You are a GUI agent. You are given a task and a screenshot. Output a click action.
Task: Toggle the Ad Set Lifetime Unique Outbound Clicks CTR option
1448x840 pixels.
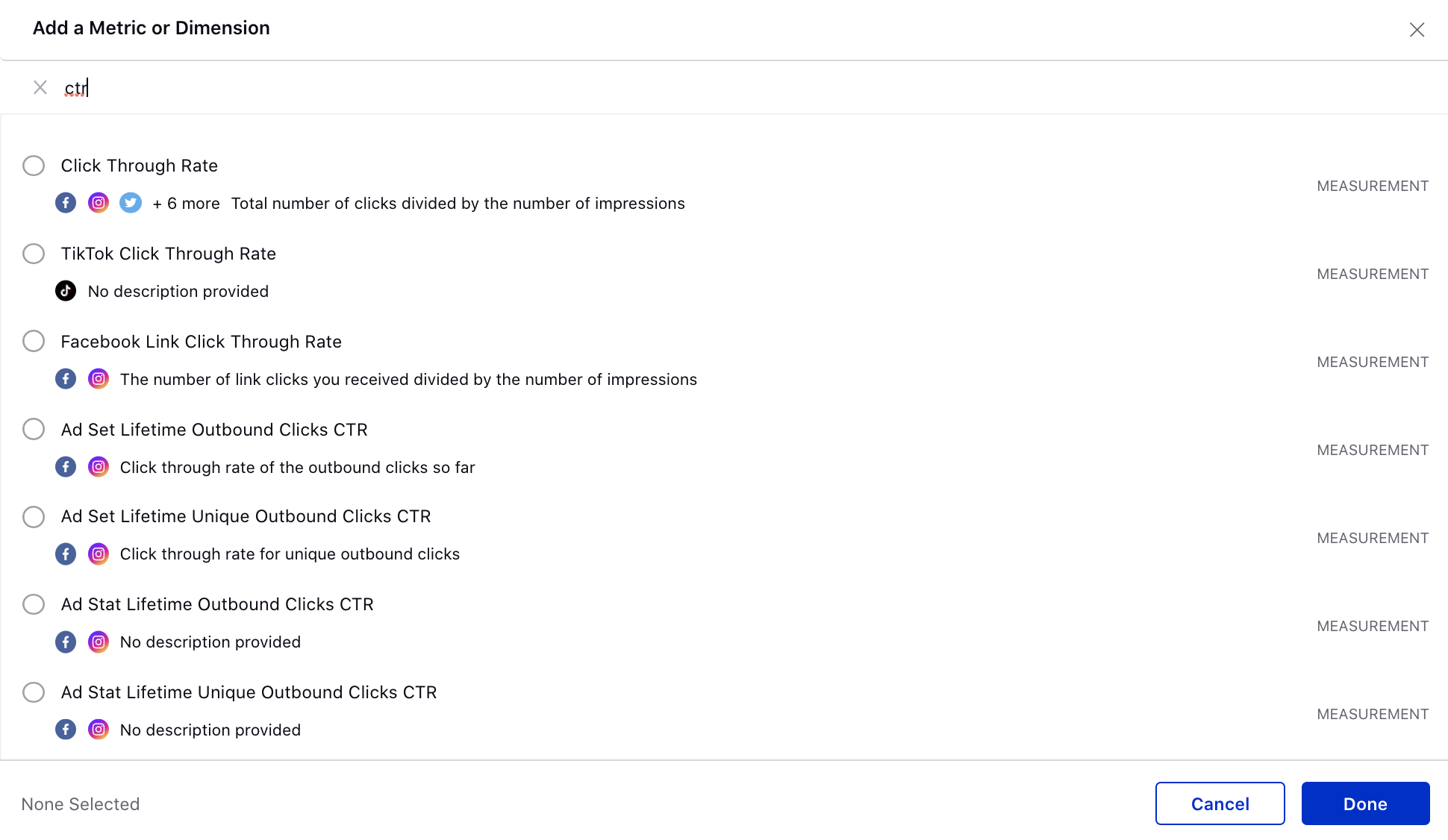coord(33,517)
